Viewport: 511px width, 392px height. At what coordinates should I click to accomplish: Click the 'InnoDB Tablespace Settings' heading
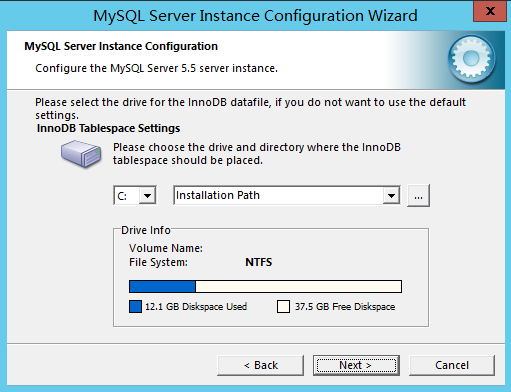click(108, 128)
